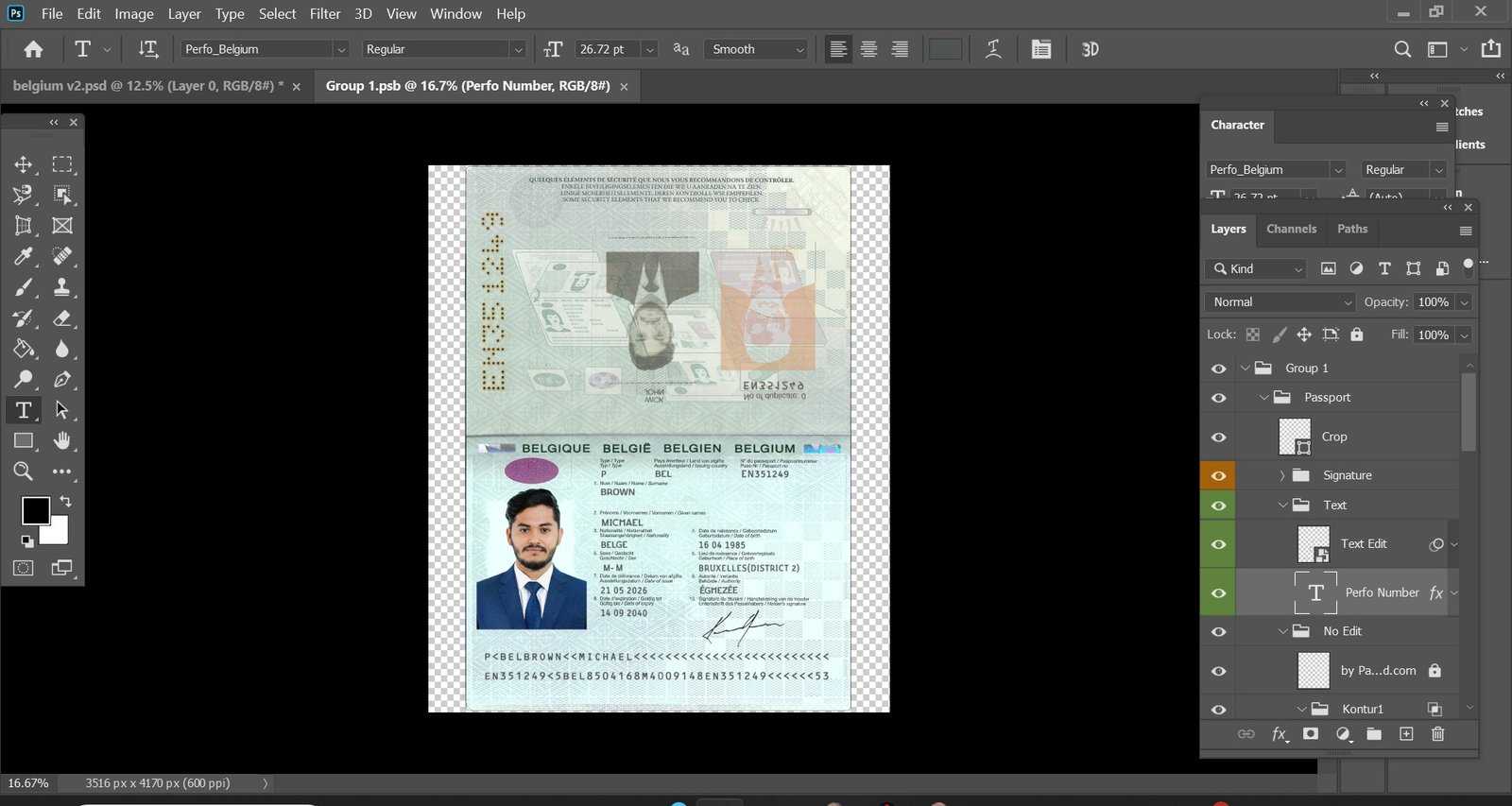The width and height of the screenshot is (1512, 806).
Task: Click the font size field 26.72 pt
Action: click(605, 49)
